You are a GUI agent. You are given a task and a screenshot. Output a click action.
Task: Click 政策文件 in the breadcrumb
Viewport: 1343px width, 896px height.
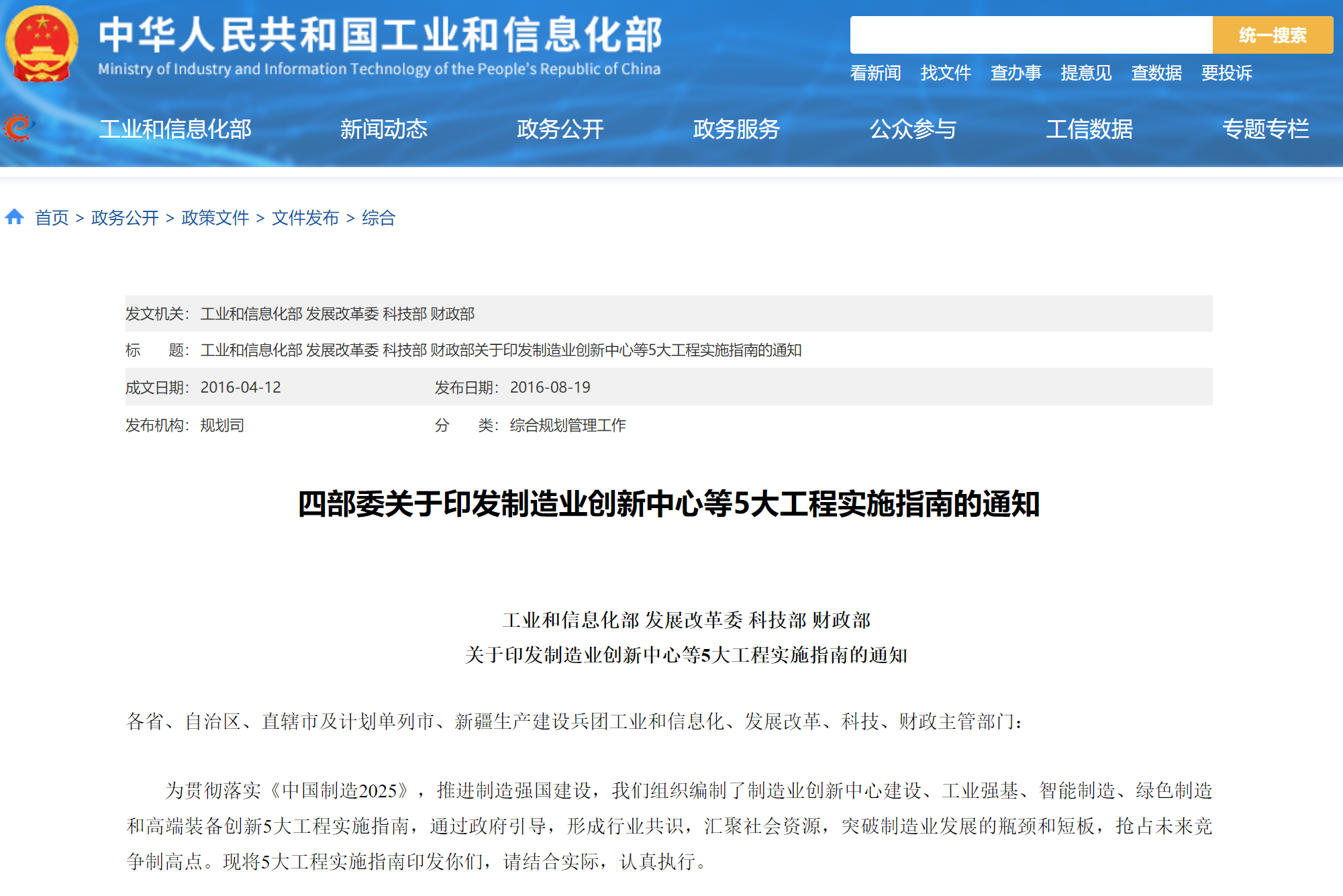click(x=215, y=217)
